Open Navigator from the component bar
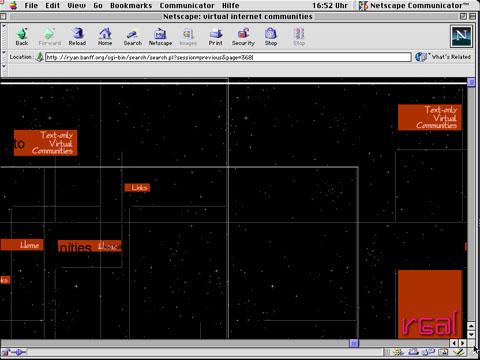This screenshot has height=360, width=480. coord(398,352)
